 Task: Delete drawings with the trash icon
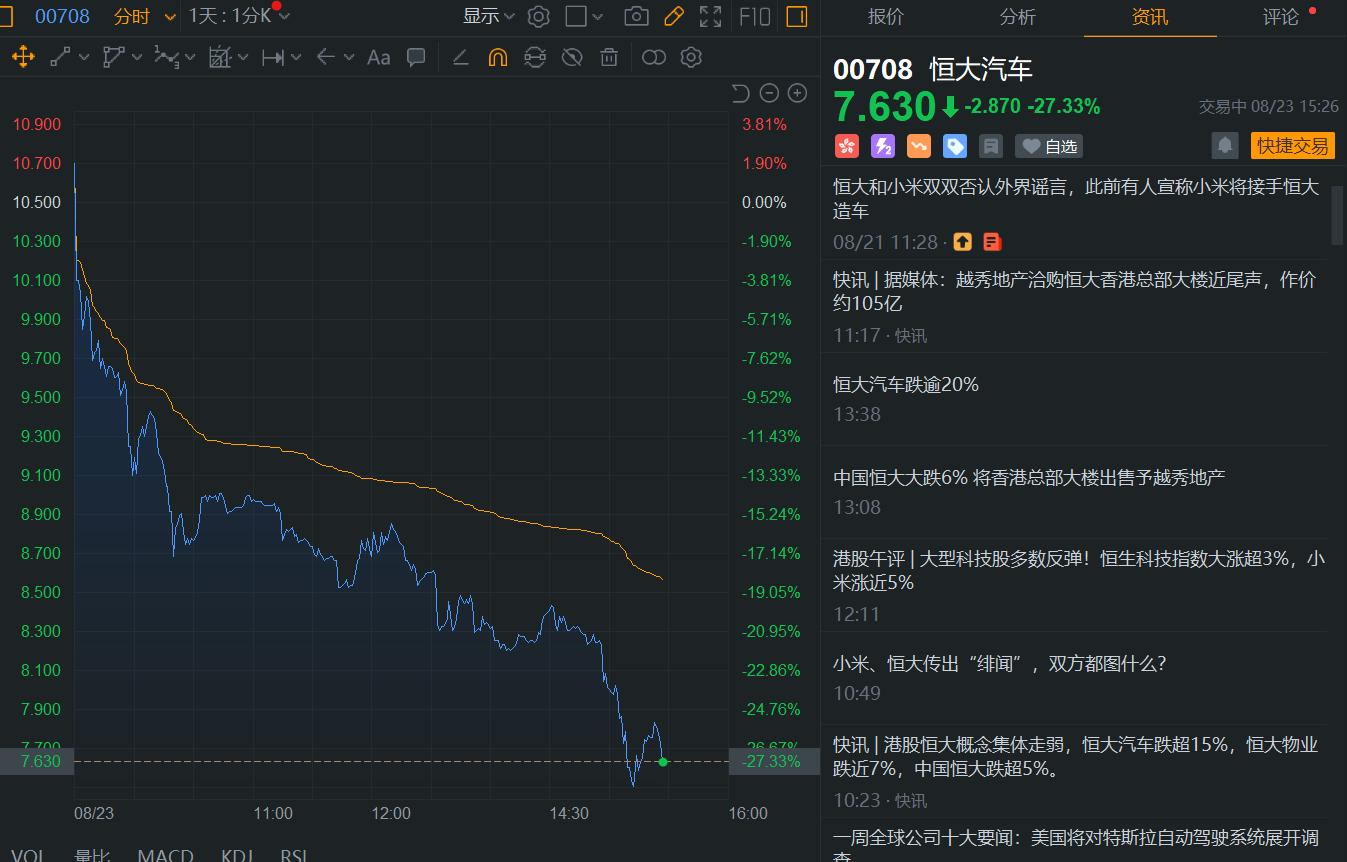tap(608, 57)
